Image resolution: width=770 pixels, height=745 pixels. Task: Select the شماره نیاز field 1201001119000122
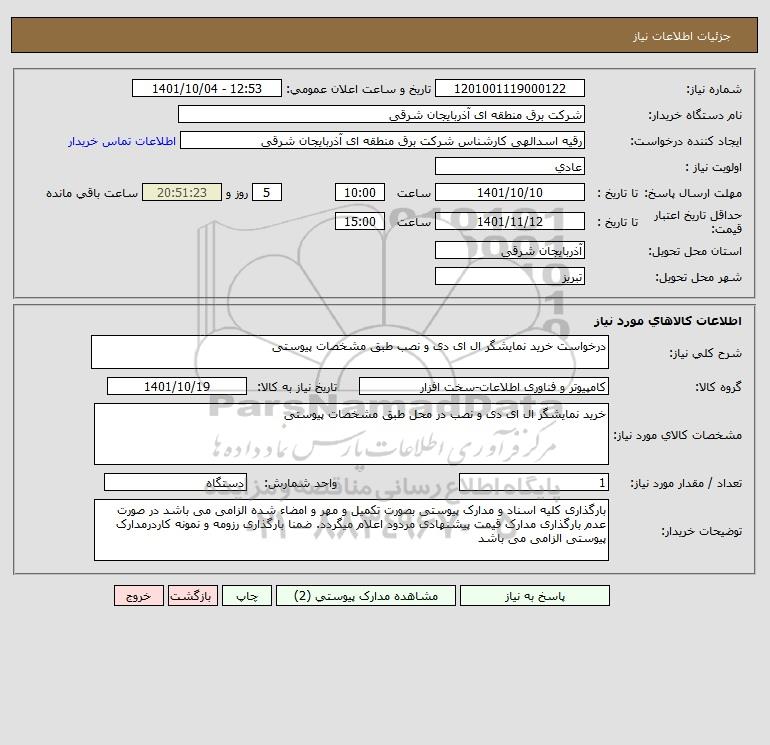pyautogui.click(x=510, y=88)
